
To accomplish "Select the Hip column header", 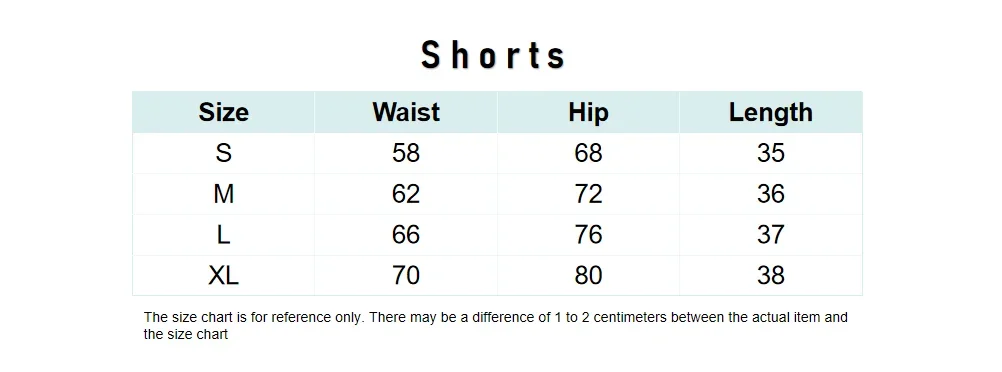I will click(588, 112).
